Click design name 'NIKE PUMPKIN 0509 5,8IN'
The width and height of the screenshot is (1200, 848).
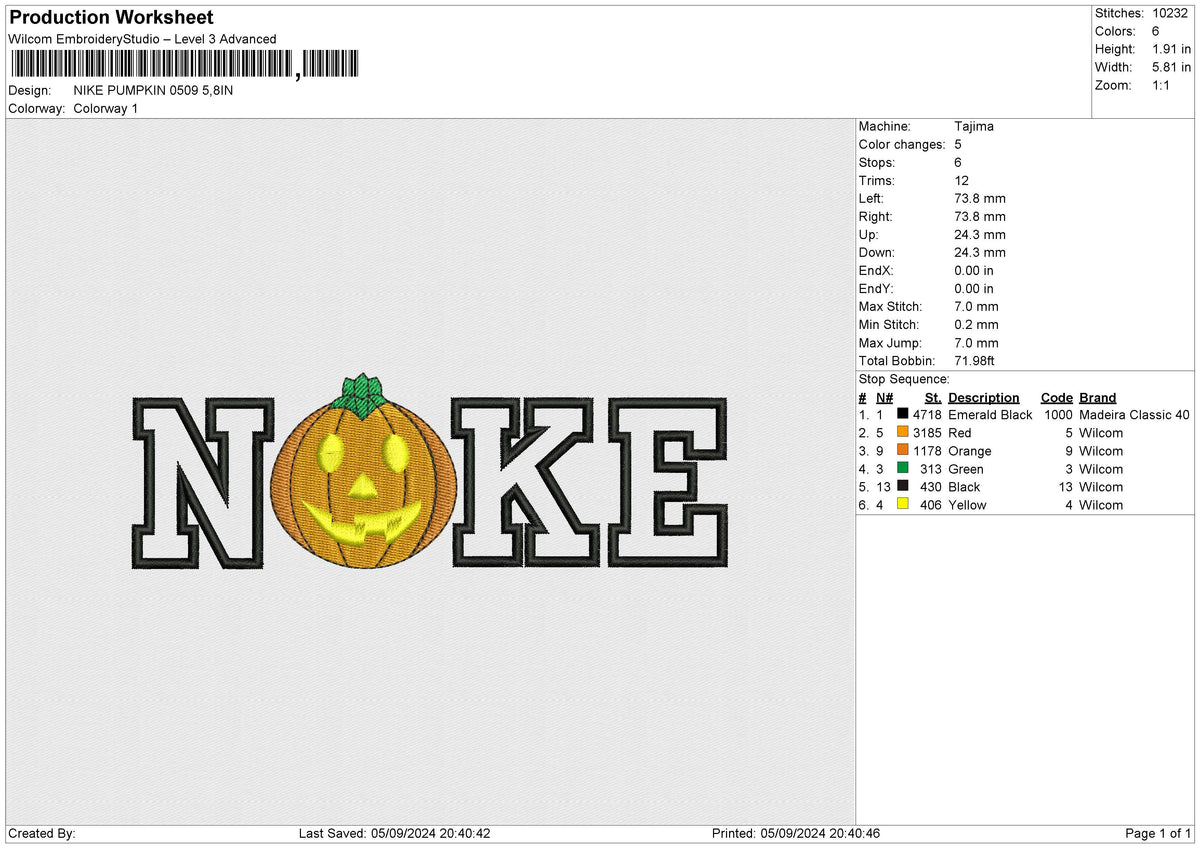pos(153,90)
